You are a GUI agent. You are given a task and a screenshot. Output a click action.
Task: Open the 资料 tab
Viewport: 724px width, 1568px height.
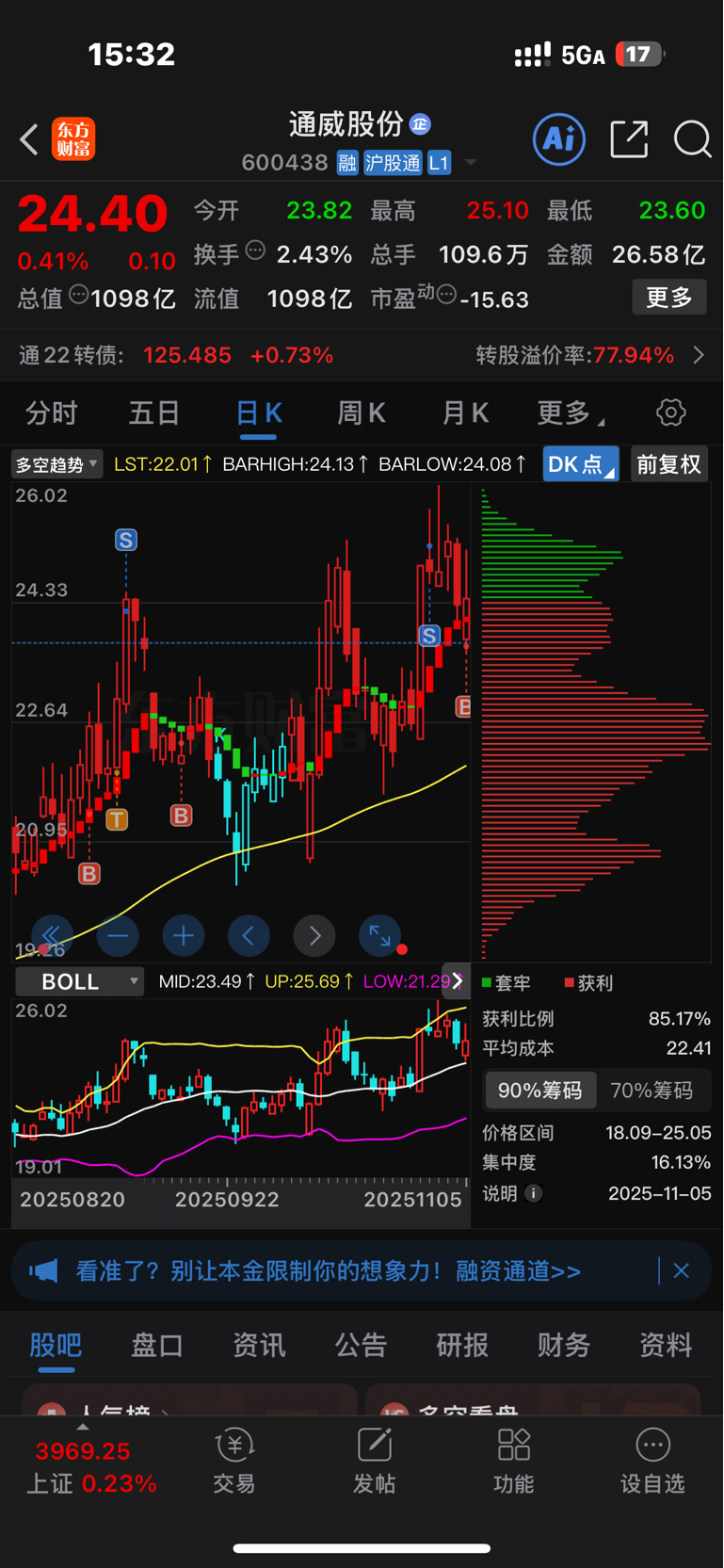click(x=666, y=1345)
